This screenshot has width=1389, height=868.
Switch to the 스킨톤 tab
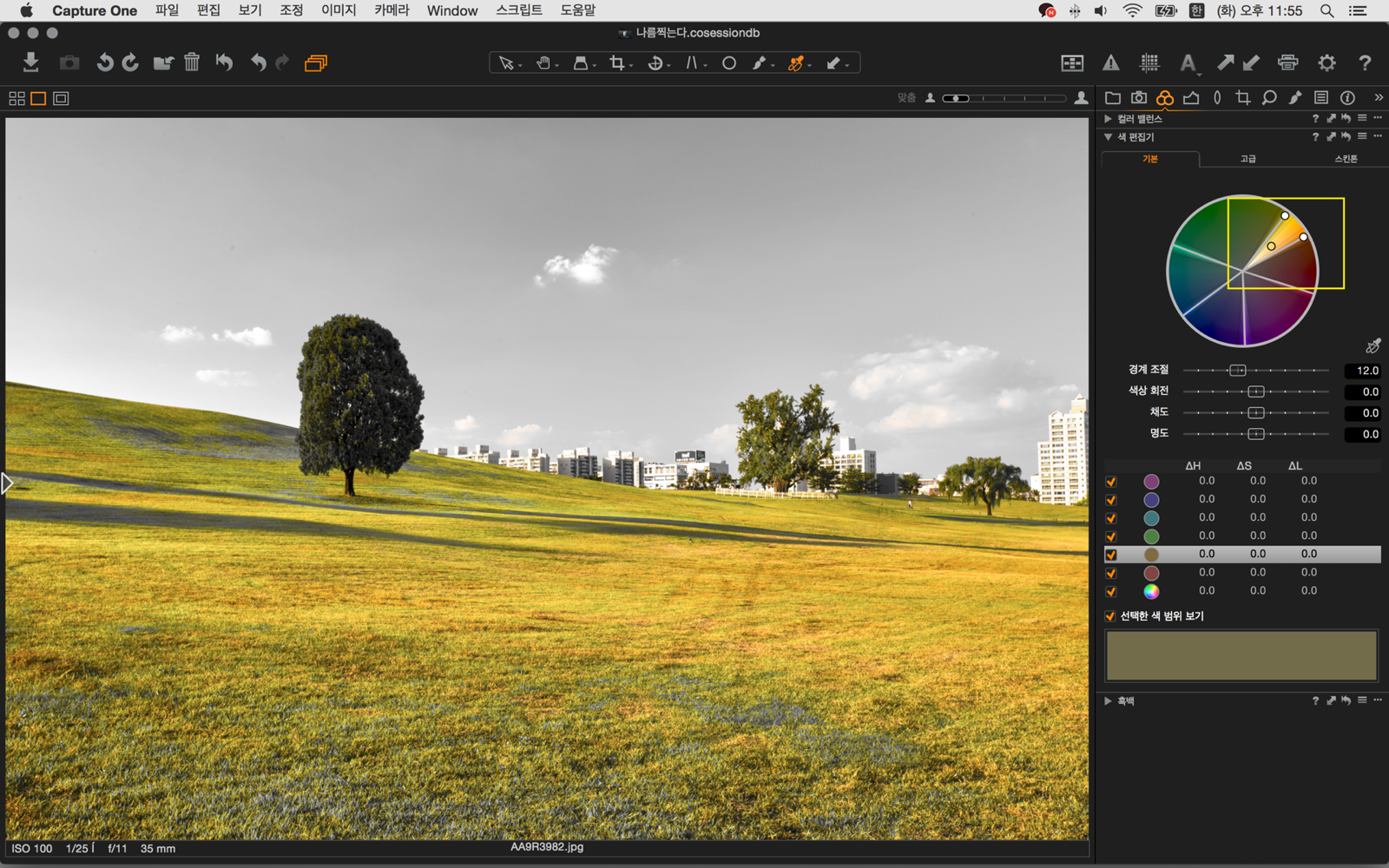[x=1345, y=159]
